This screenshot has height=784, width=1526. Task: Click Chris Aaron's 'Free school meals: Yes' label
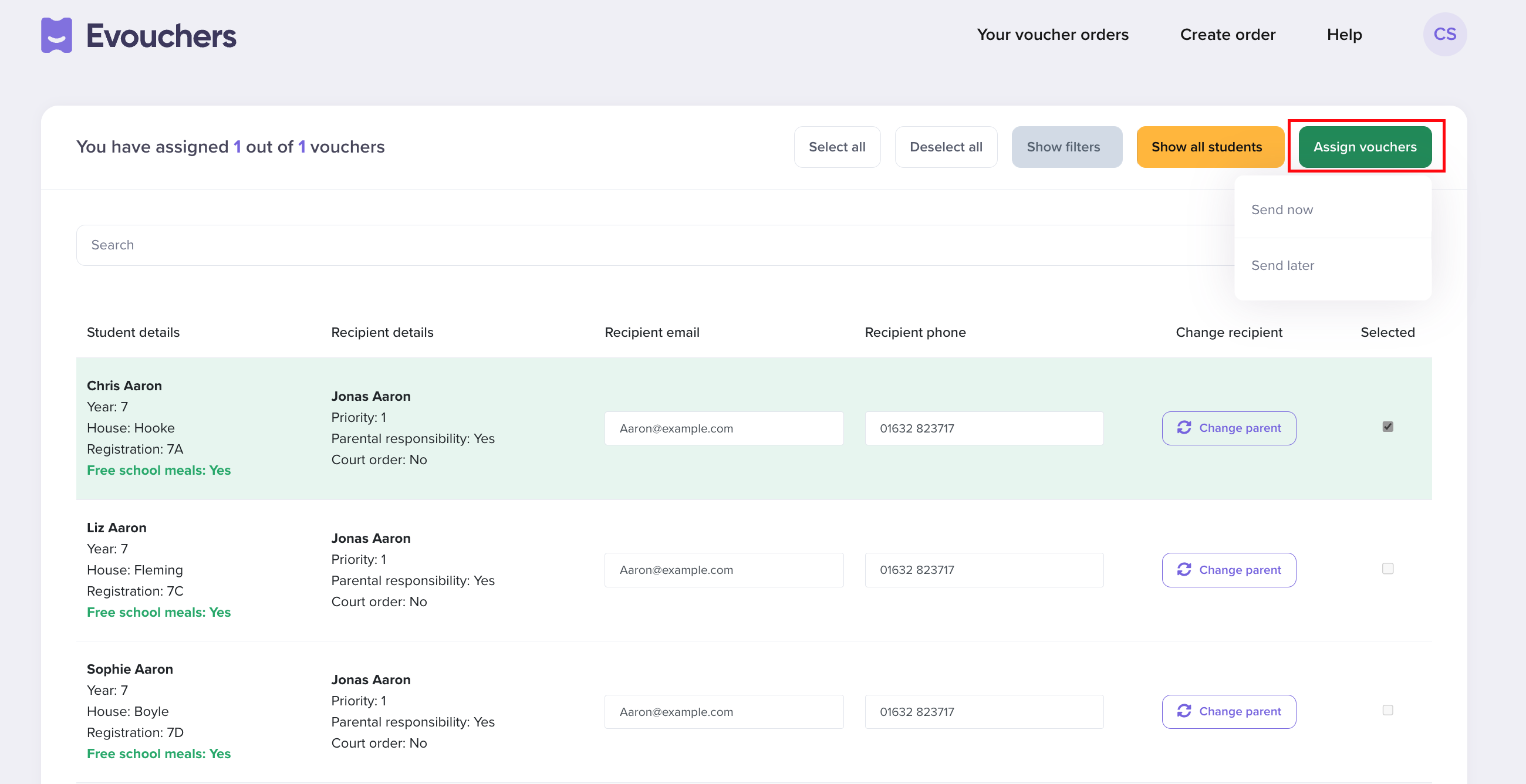coord(158,470)
